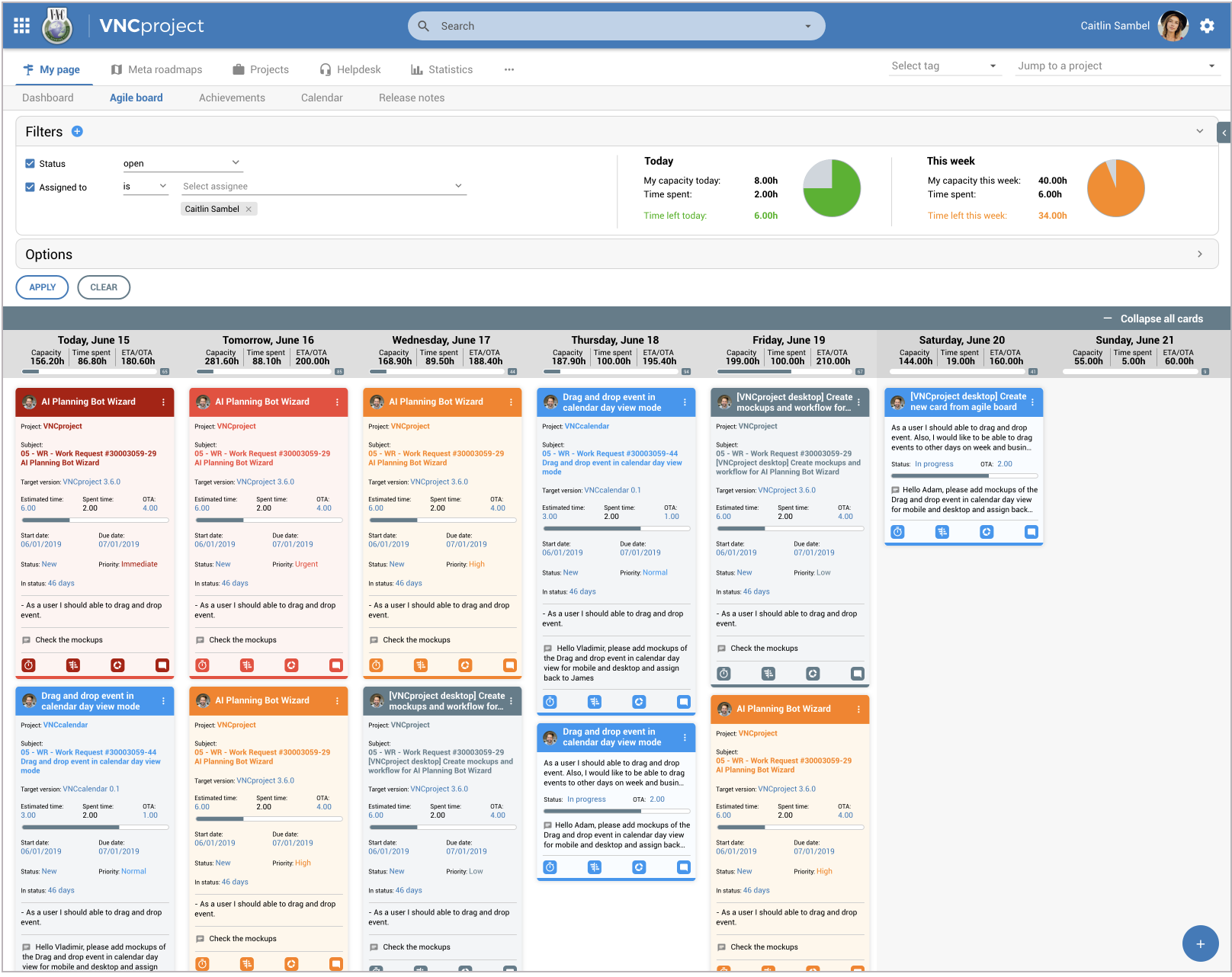Open the Select tag dropdown
Viewport: 1232px width, 977px height.
[x=945, y=66]
